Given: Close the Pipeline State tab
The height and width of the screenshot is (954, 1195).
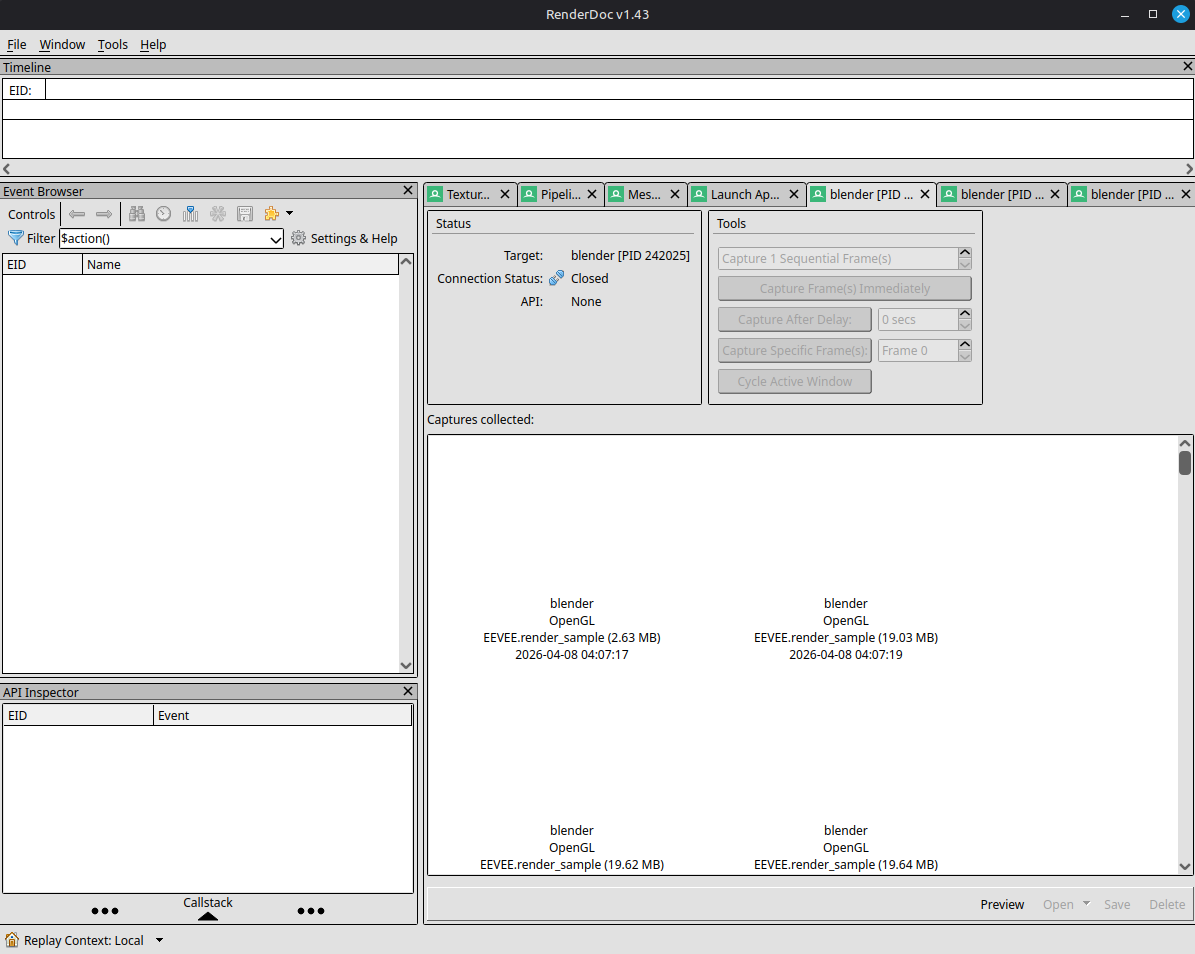Looking at the screenshot, I should click(x=592, y=194).
